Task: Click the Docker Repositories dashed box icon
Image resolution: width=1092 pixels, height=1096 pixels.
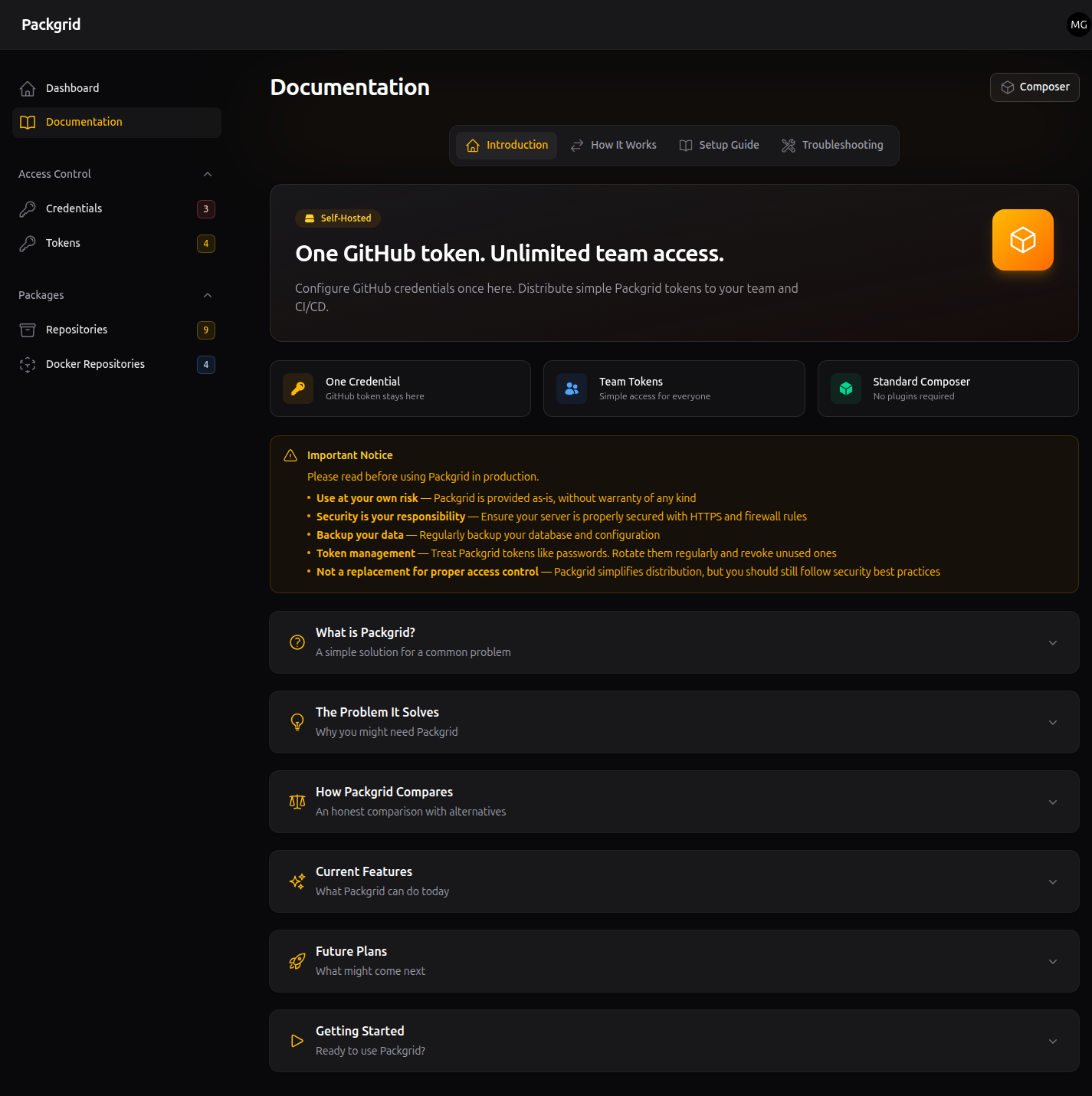Action: [28, 364]
